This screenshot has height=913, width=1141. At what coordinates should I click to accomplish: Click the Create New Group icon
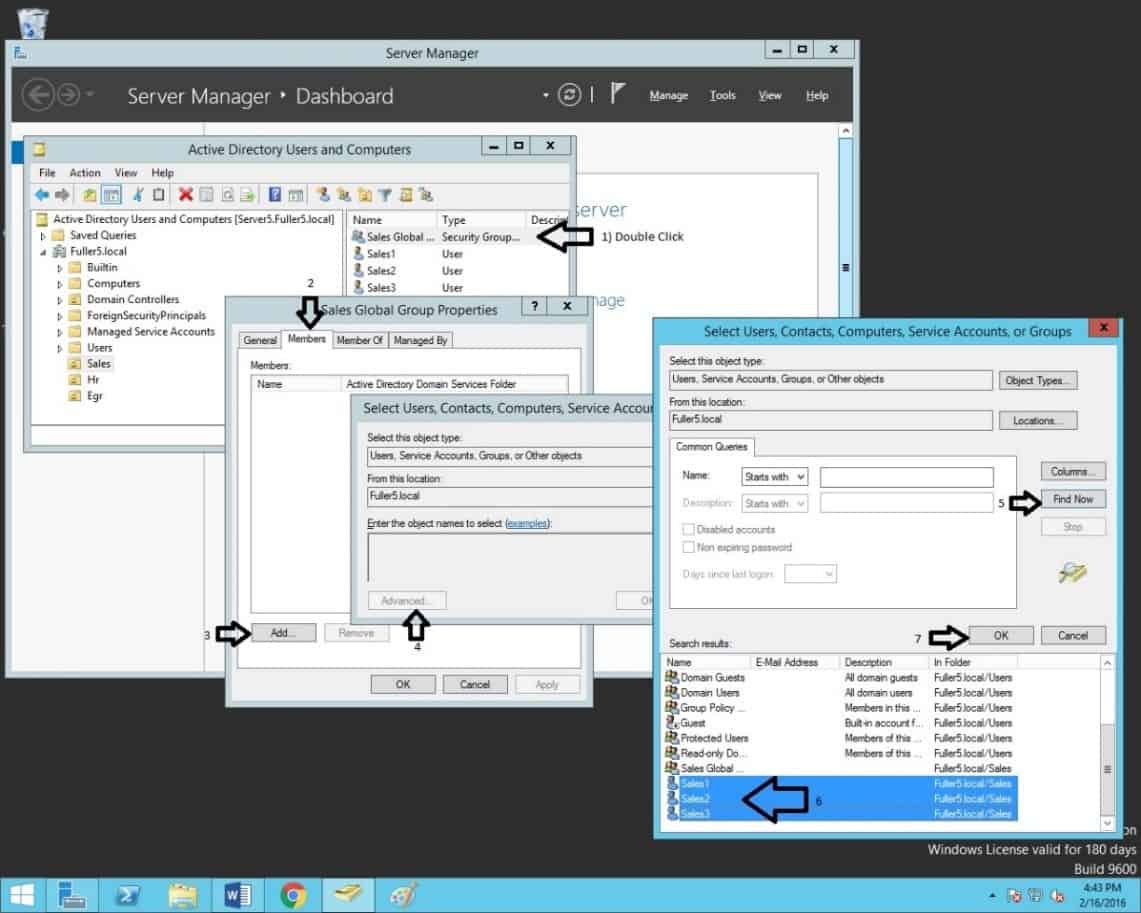[343, 194]
